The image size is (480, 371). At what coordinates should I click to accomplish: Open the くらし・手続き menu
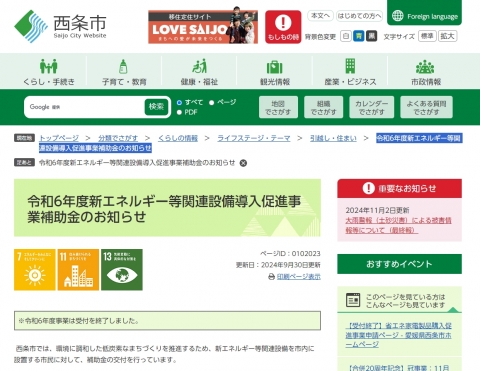(49, 71)
